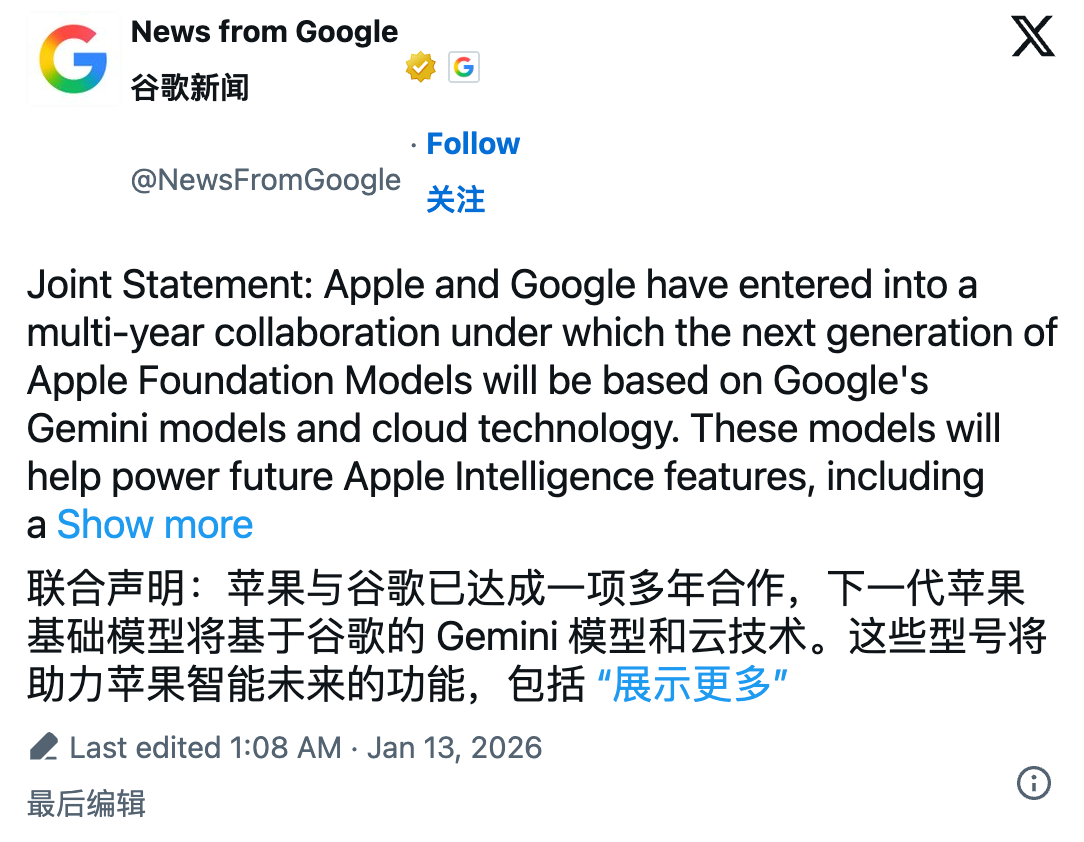
Task: Click the pencil edit-history icon
Action: tap(43, 747)
